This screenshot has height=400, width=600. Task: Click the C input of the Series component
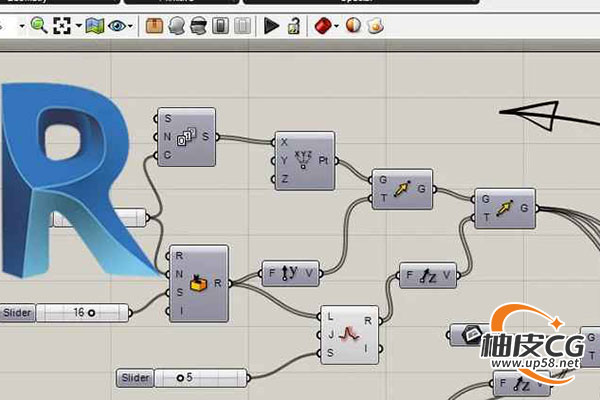pyautogui.click(x=167, y=155)
